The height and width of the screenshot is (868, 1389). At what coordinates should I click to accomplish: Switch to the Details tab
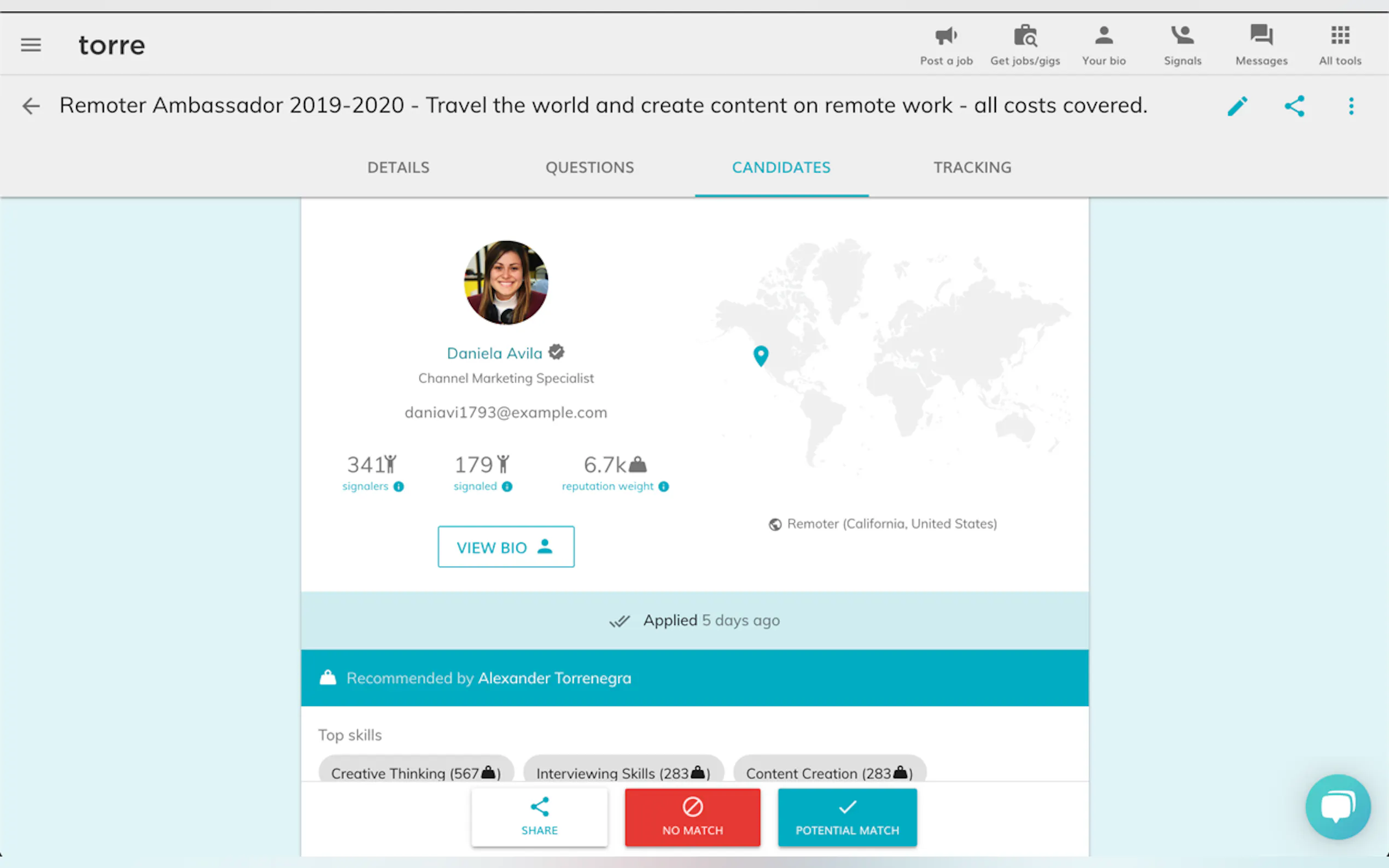(398, 168)
